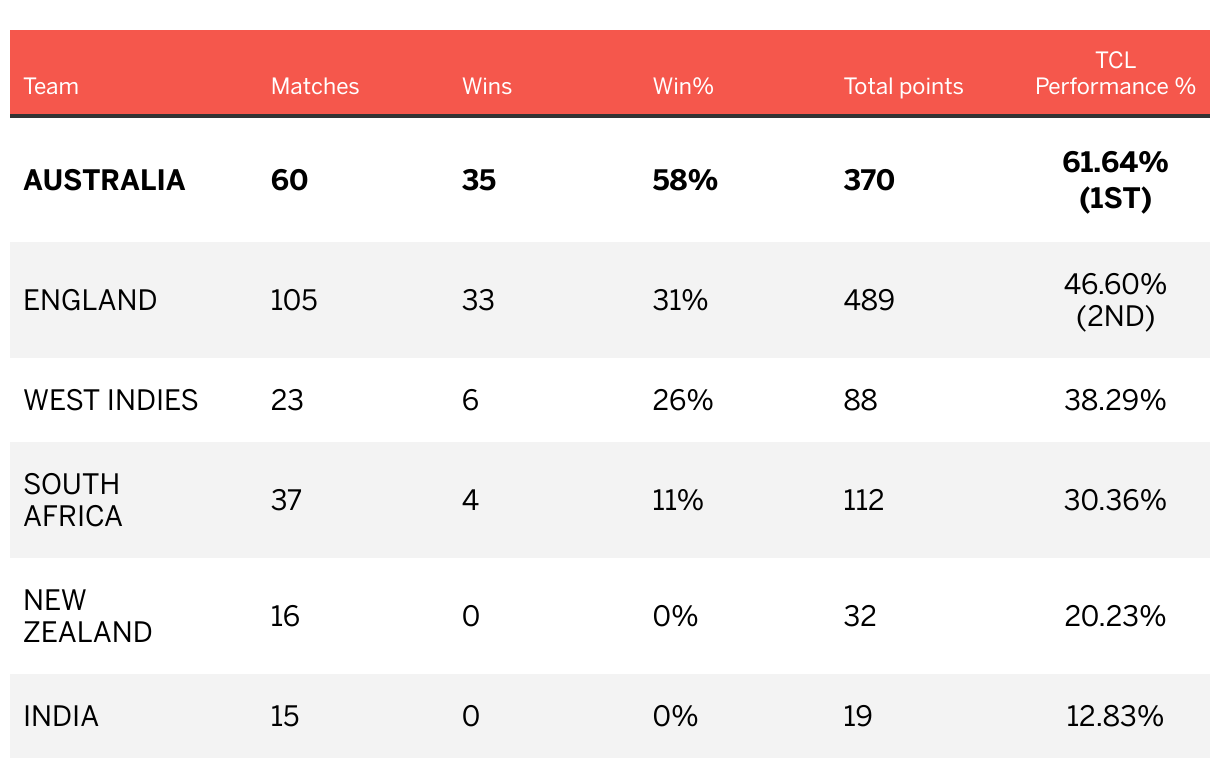Click the SOUTH AFRICA team cell

click(73, 500)
